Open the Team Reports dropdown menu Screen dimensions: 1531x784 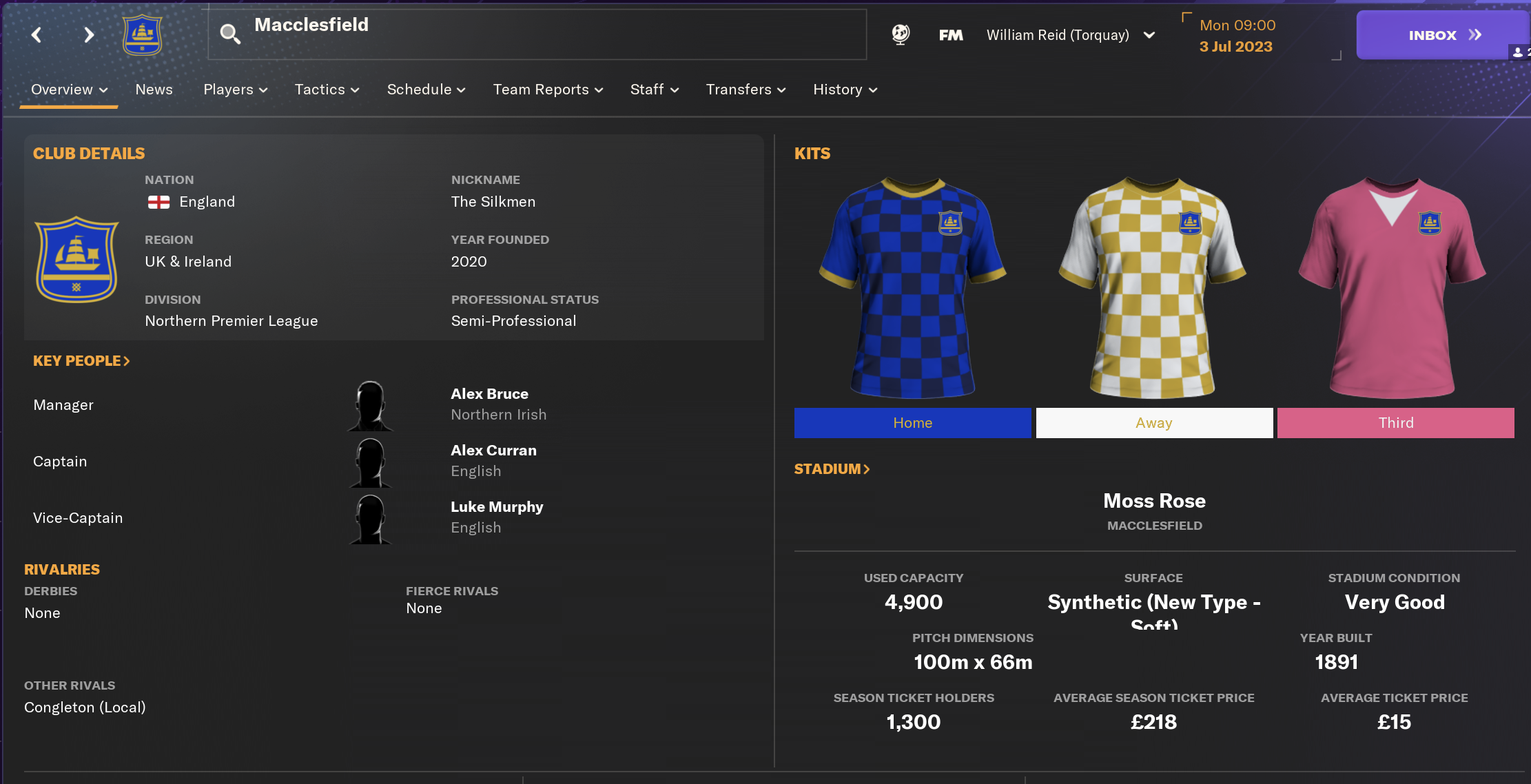click(x=548, y=90)
